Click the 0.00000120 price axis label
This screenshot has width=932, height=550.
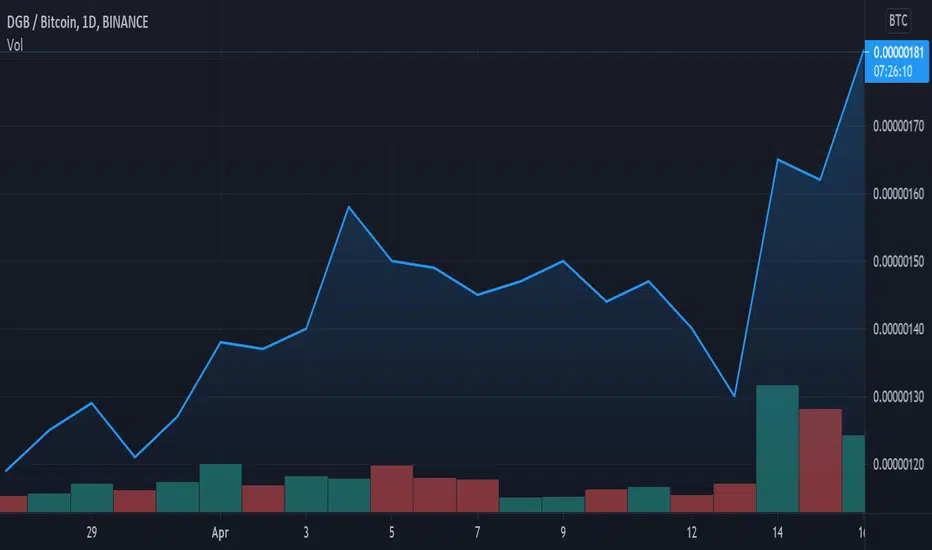pyautogui.click(x=898, y=464)
